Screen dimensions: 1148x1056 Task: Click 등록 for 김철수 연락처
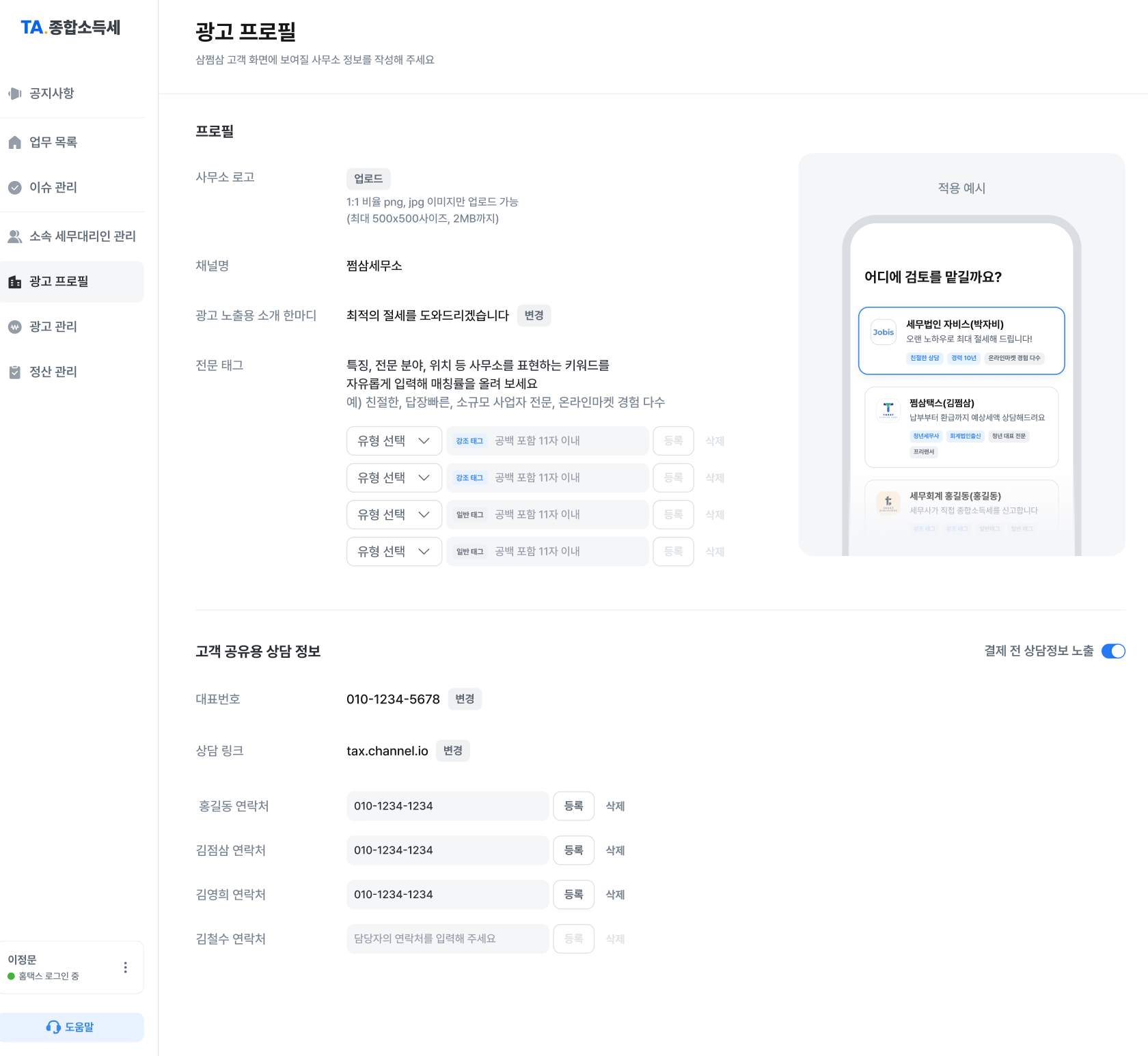pyautogui.click(x=573, y=939)
